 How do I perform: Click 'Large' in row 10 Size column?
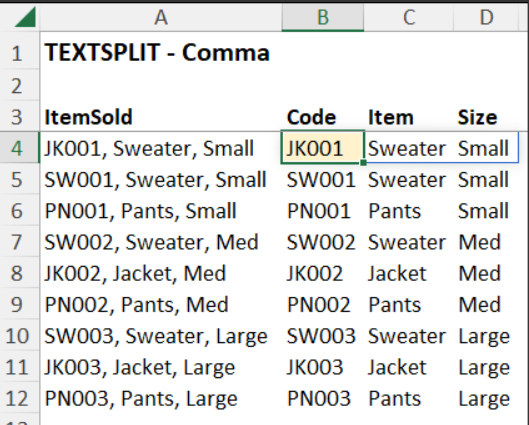[486, 336]
